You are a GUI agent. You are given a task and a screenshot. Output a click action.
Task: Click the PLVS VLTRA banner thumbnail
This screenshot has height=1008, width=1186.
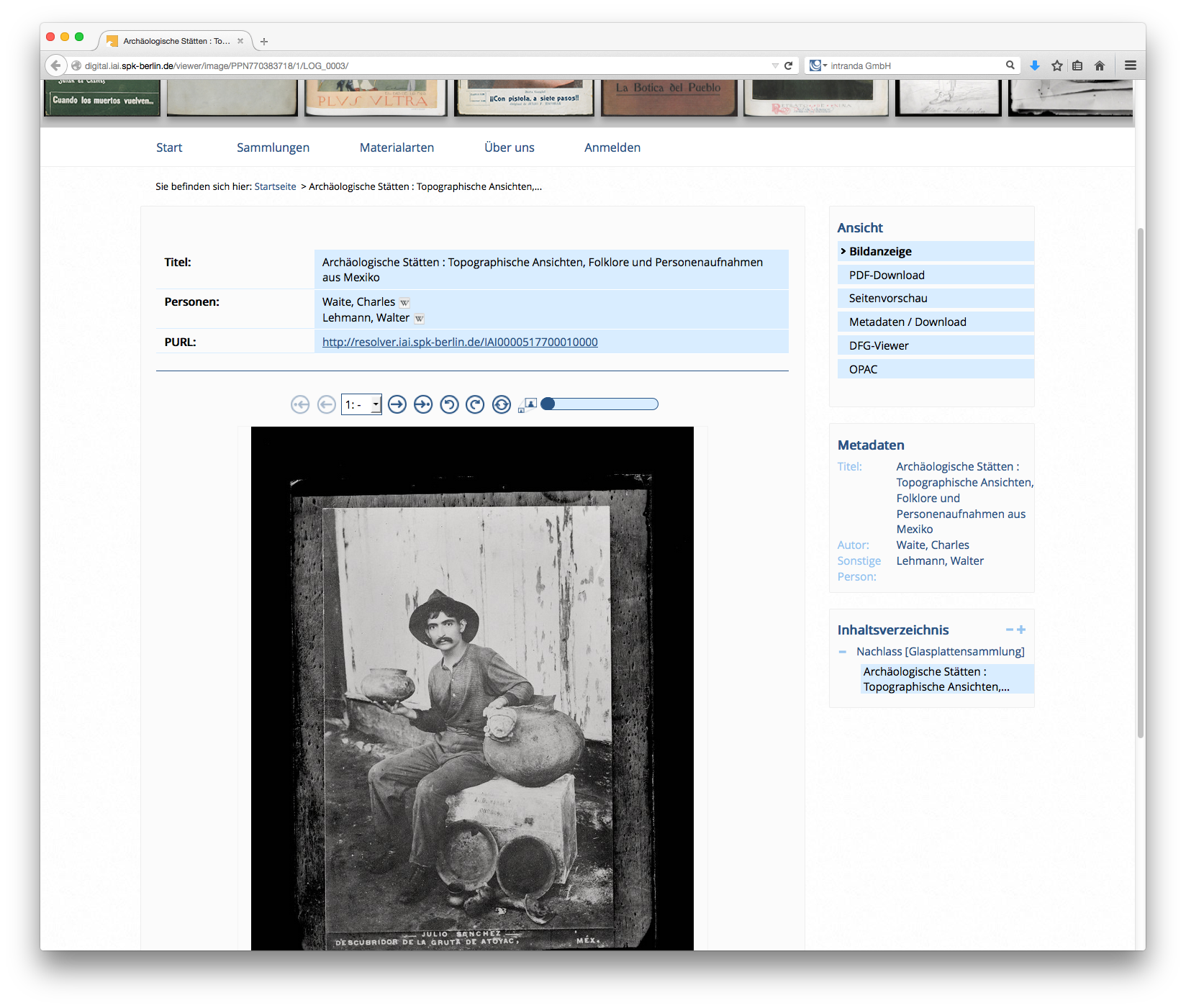tap(375, 98)
